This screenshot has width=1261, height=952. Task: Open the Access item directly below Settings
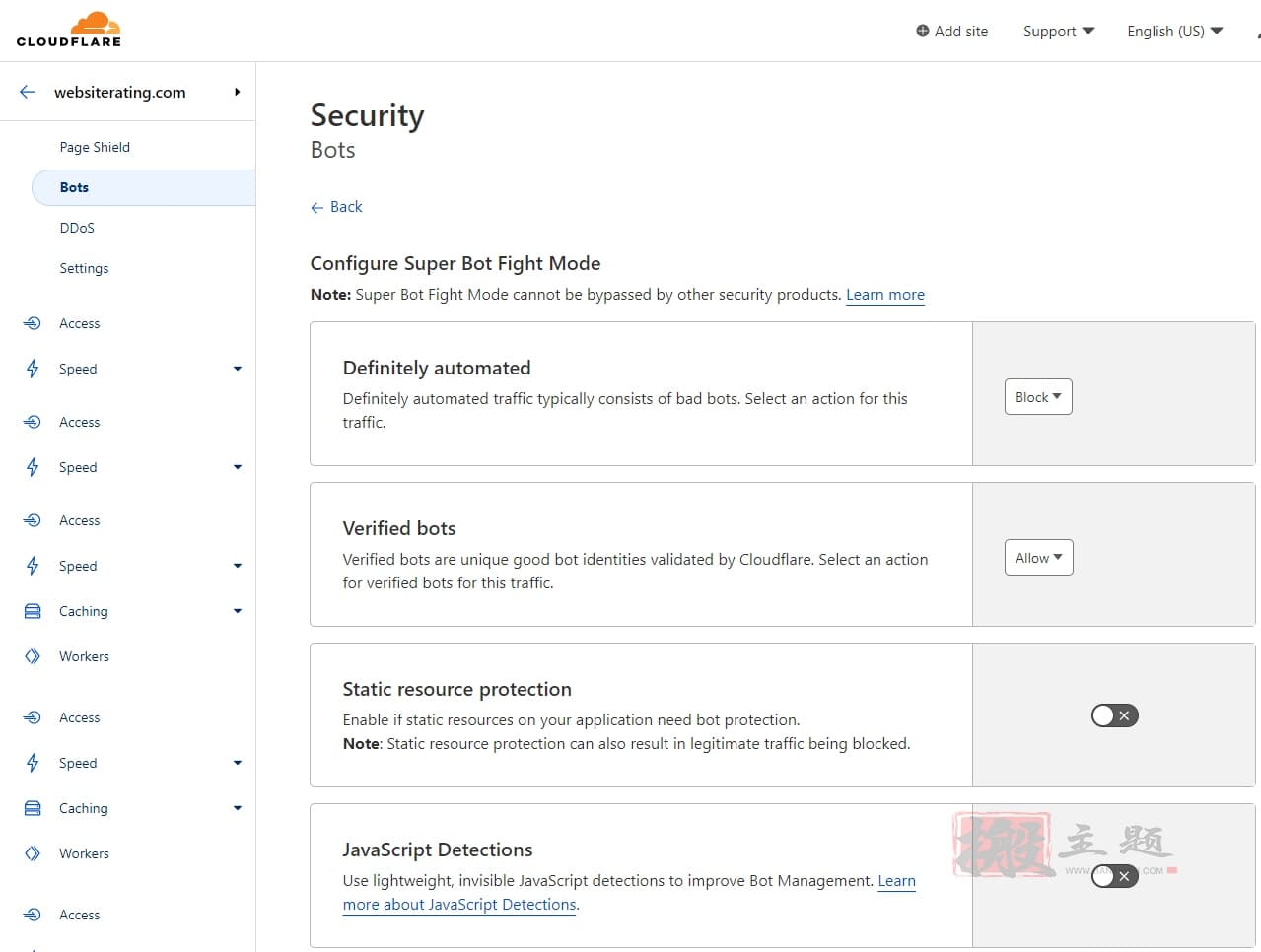pyautogui.click(x=79, y=323)
